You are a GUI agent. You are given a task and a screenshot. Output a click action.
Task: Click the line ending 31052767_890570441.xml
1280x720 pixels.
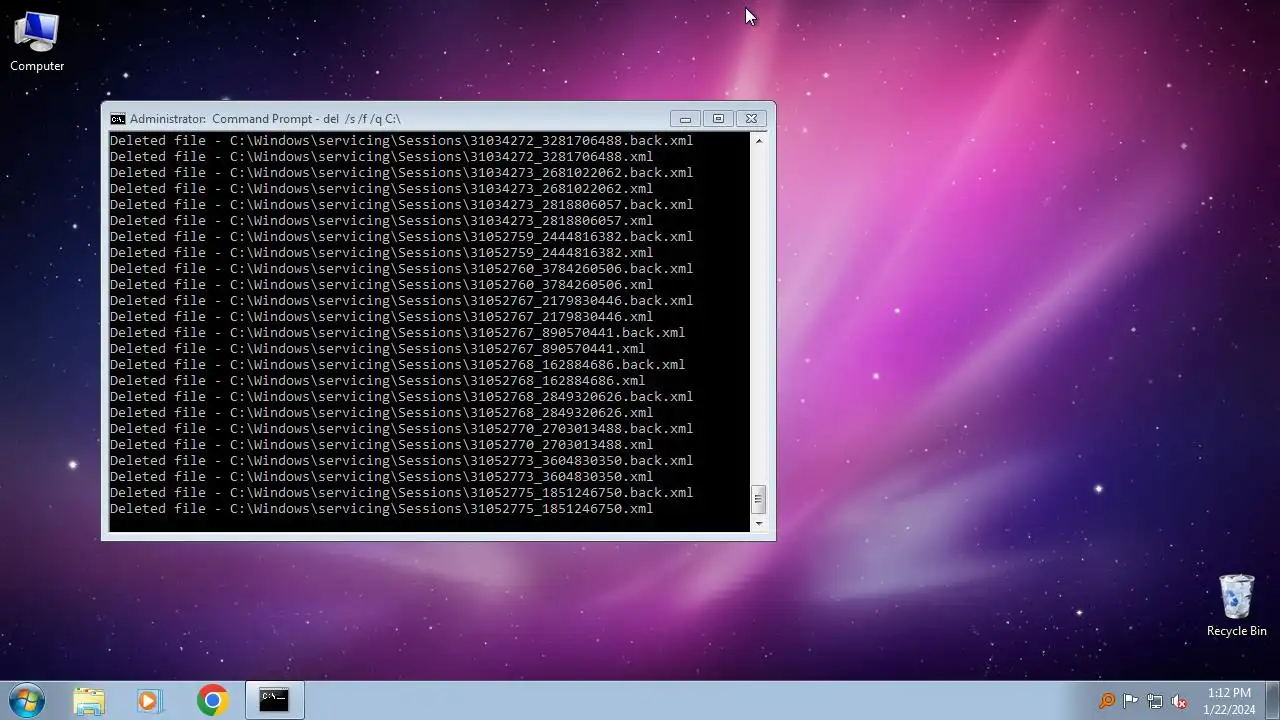point(377,349)
